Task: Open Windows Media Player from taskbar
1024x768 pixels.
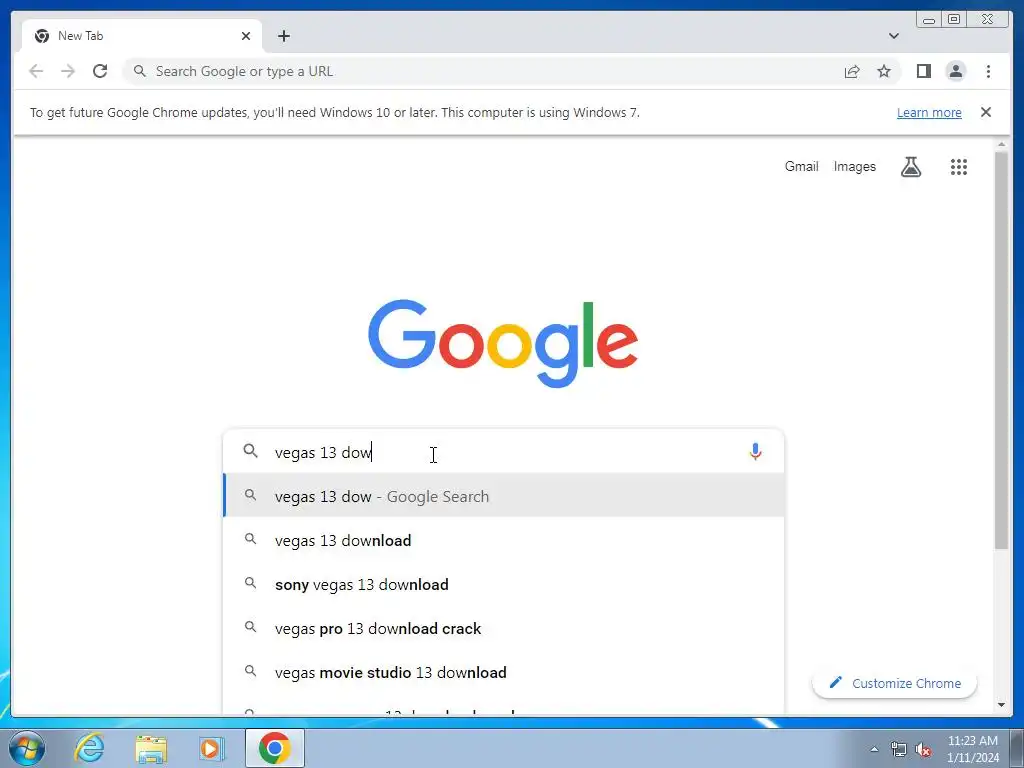Action: pos(212,748)
